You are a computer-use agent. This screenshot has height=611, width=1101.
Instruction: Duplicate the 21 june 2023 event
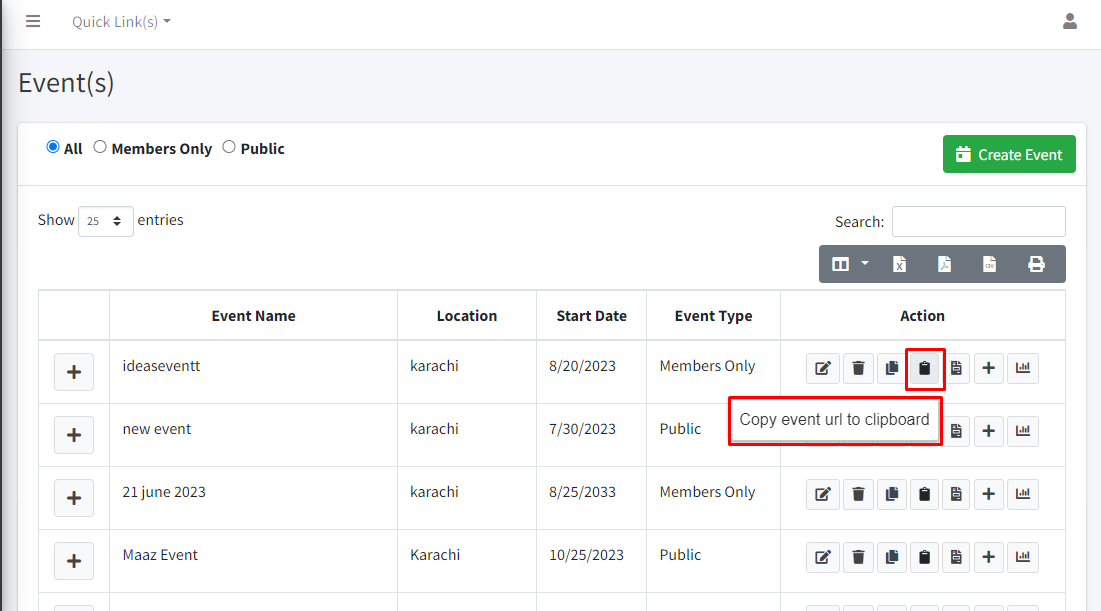[891, 494]
